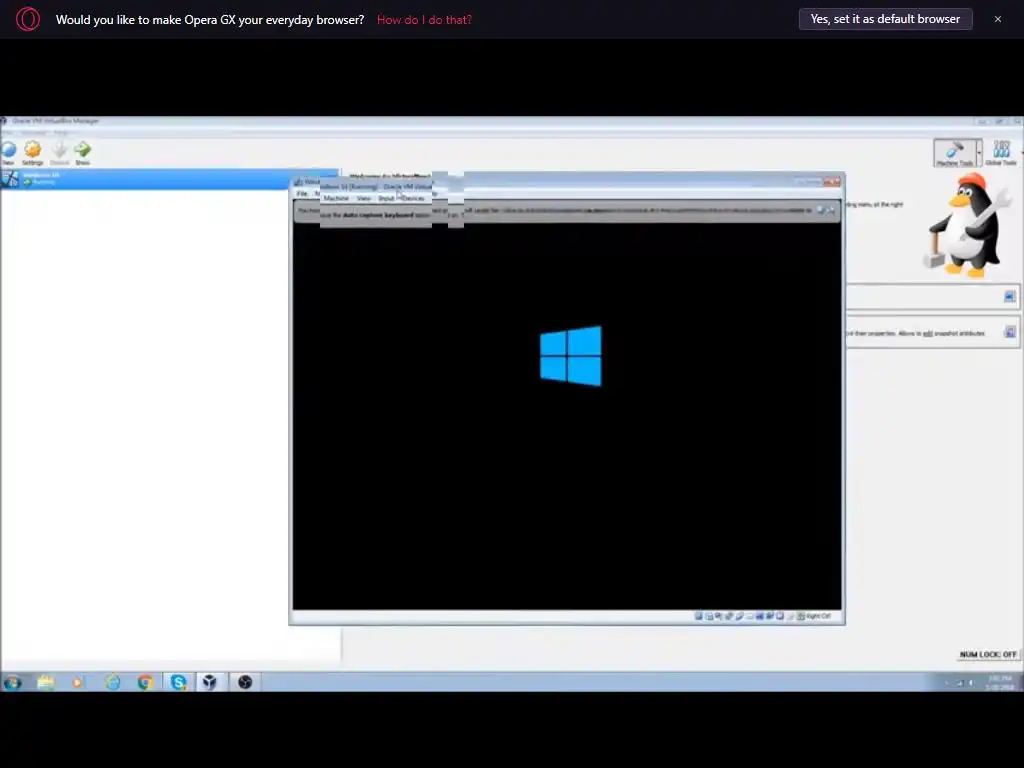The height and width of the screenshot is (768, 1024).
Task: Open the 'How do I do that?' link
Action: [x=424, y=20]
